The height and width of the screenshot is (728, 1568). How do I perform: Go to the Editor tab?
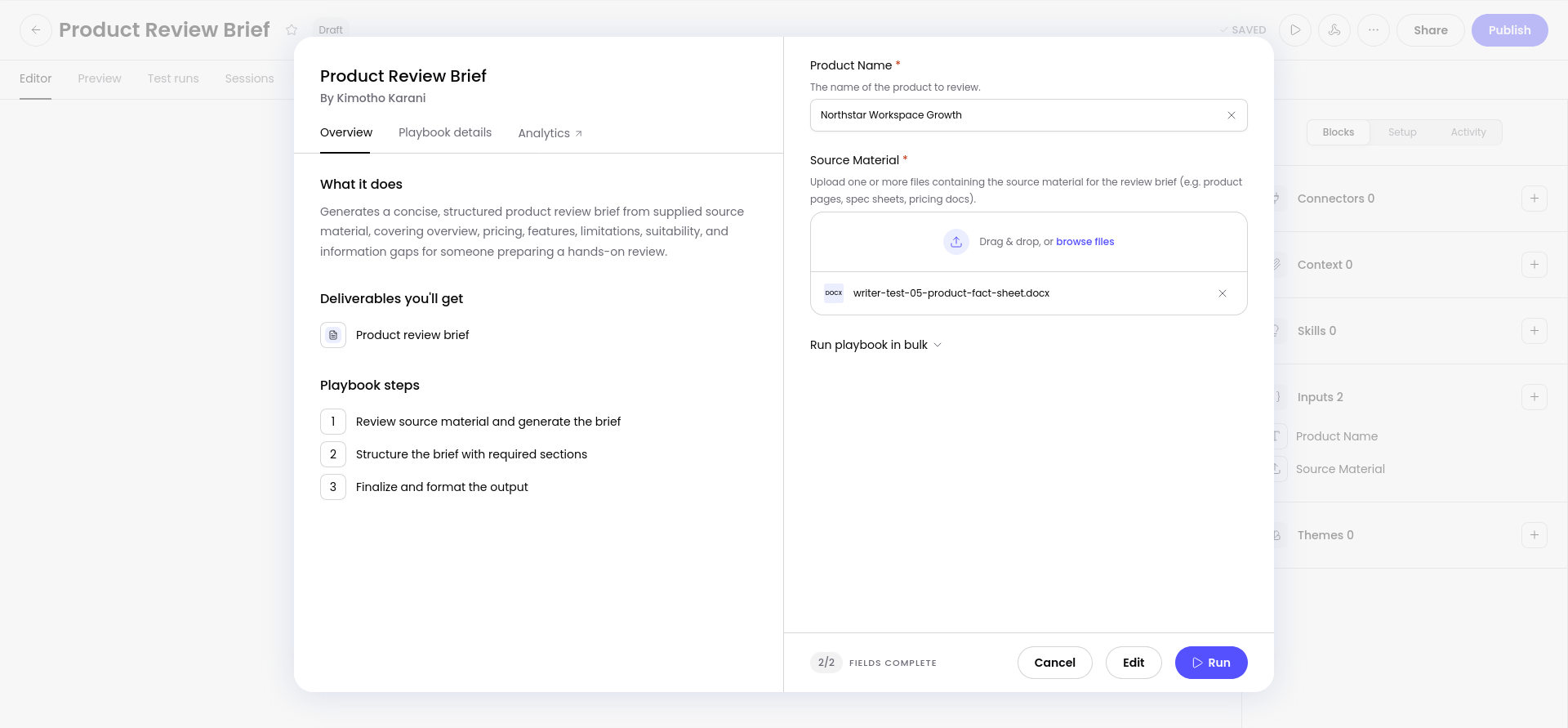coord(36,78)
